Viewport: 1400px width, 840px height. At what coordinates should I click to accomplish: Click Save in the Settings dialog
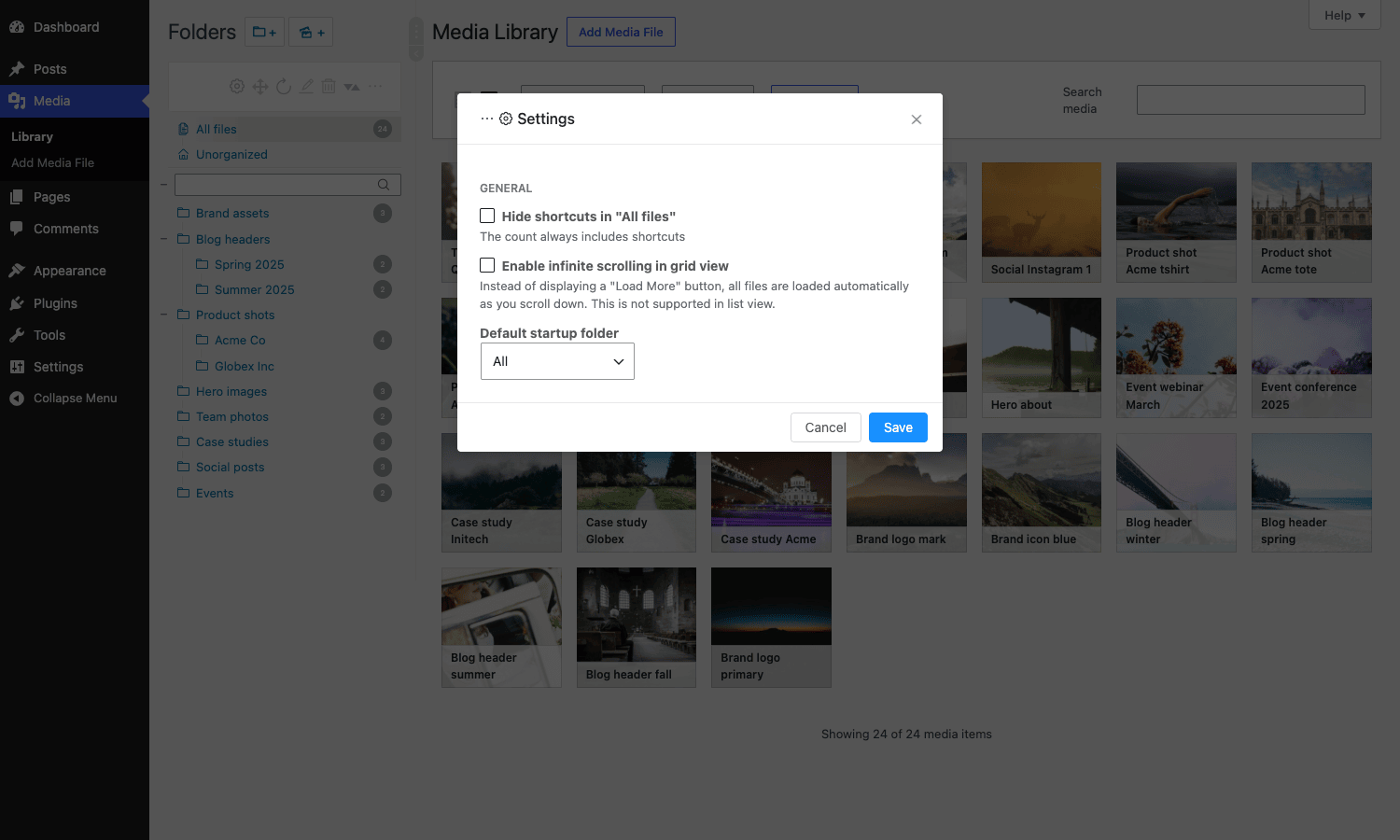click(x=898, y=427)
